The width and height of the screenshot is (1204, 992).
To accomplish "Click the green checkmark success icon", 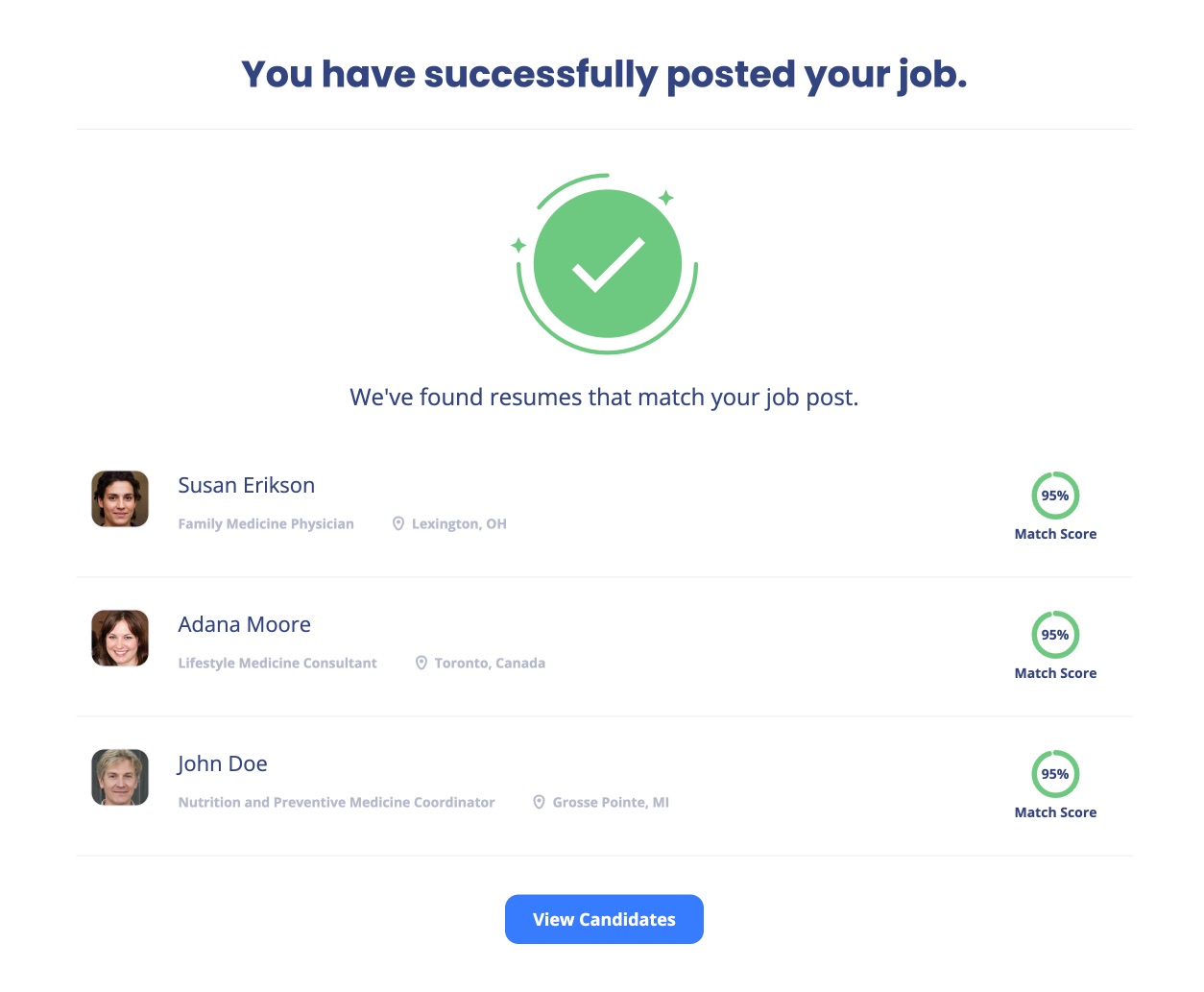I will [606, 263].
